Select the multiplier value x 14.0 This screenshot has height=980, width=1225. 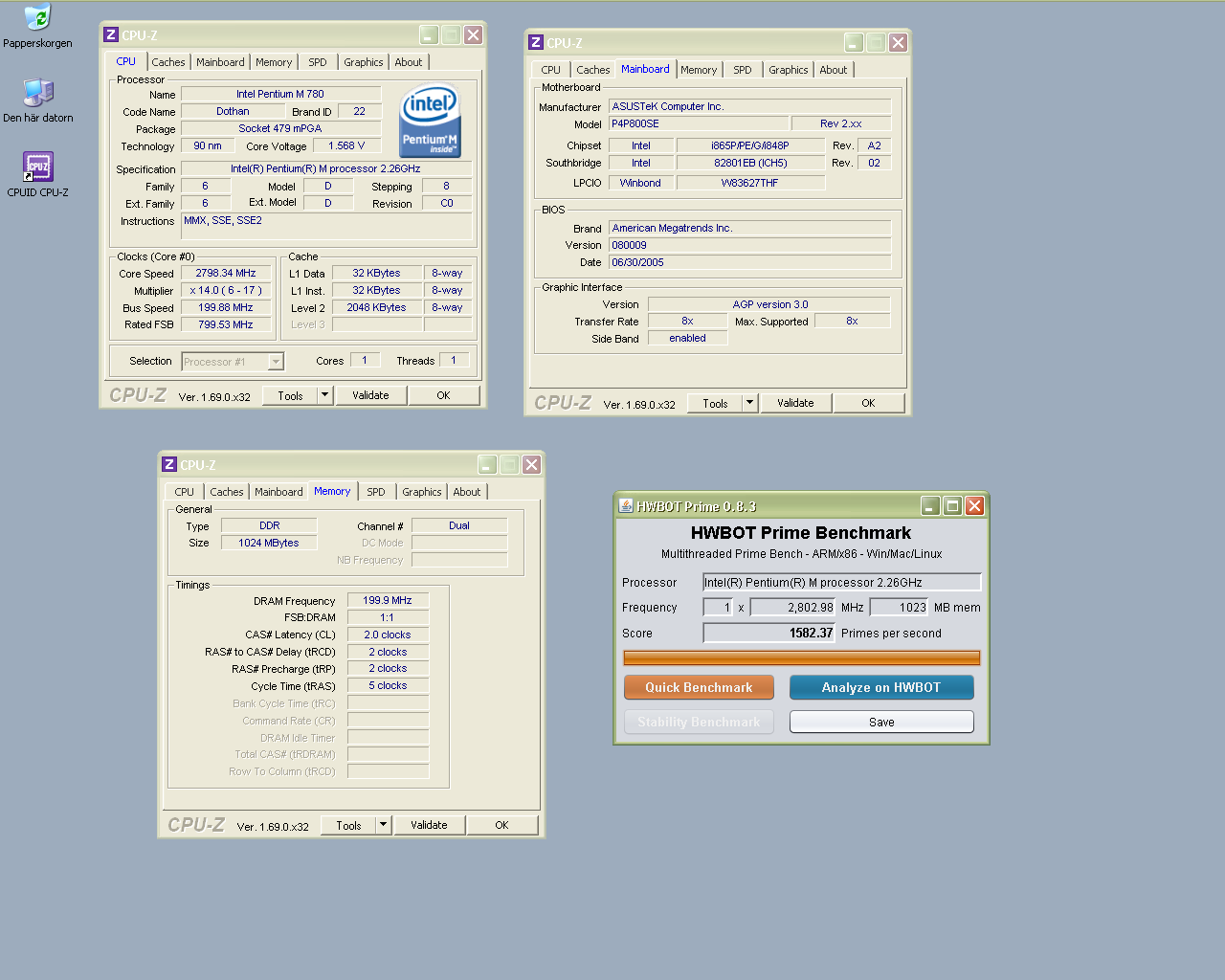[x=226, y=290]
